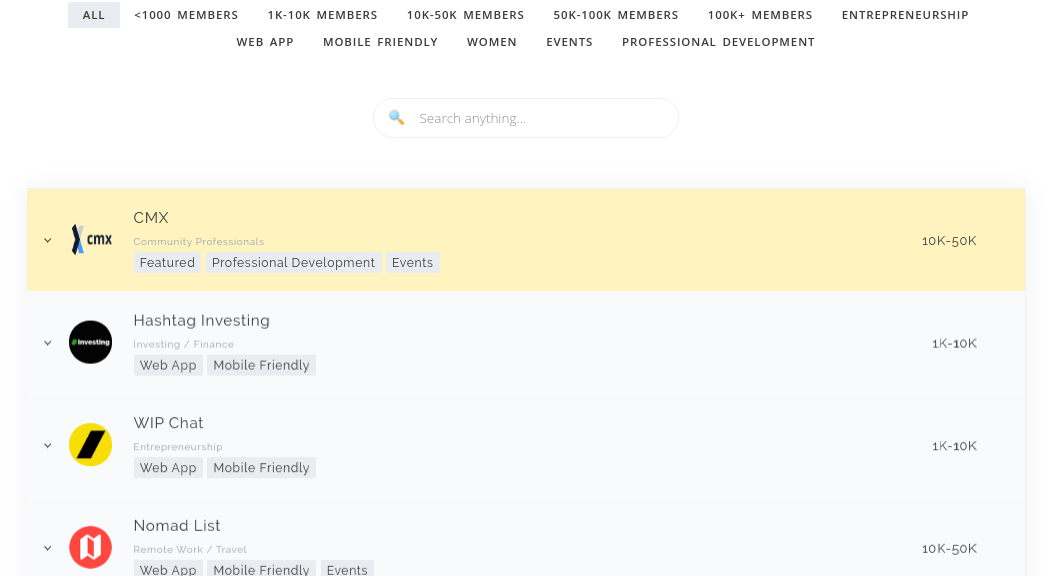Click CMX's 10K-50K member count
The height and width of the screenshot is (576, 1061).
point(949,241)
